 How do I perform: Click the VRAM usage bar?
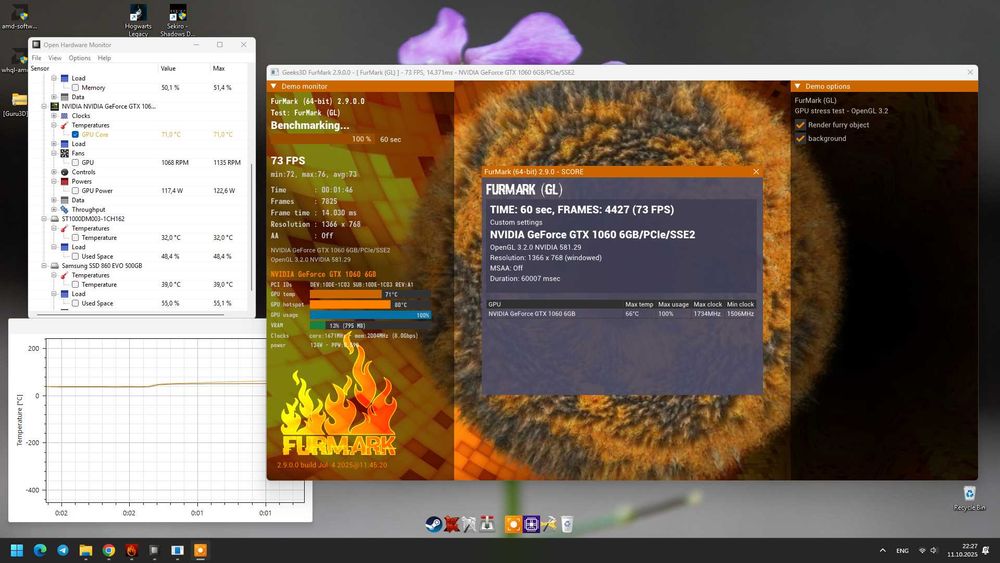(371, 325)
